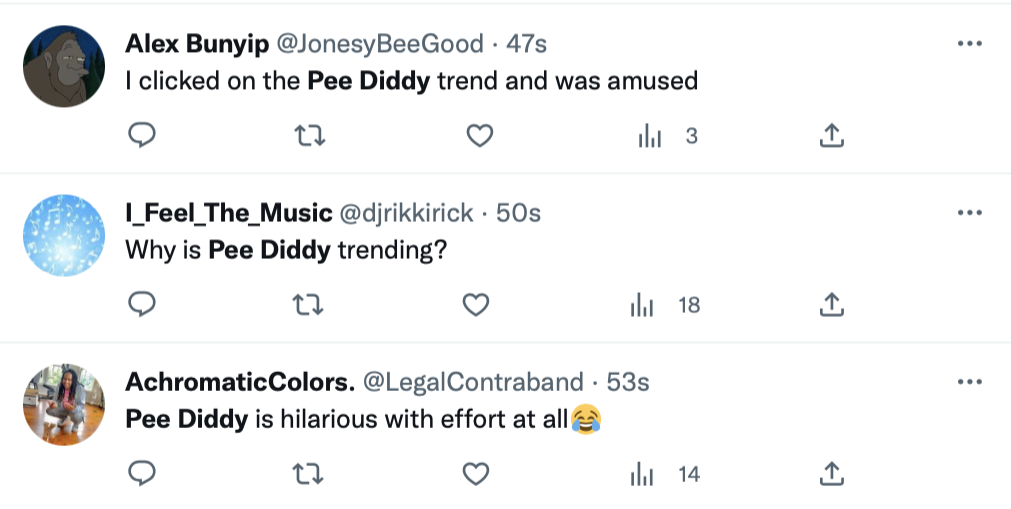Like Alex Bunyip's tweet
This screenshot has height=509, width=1011.
click(x=481, y=135)
